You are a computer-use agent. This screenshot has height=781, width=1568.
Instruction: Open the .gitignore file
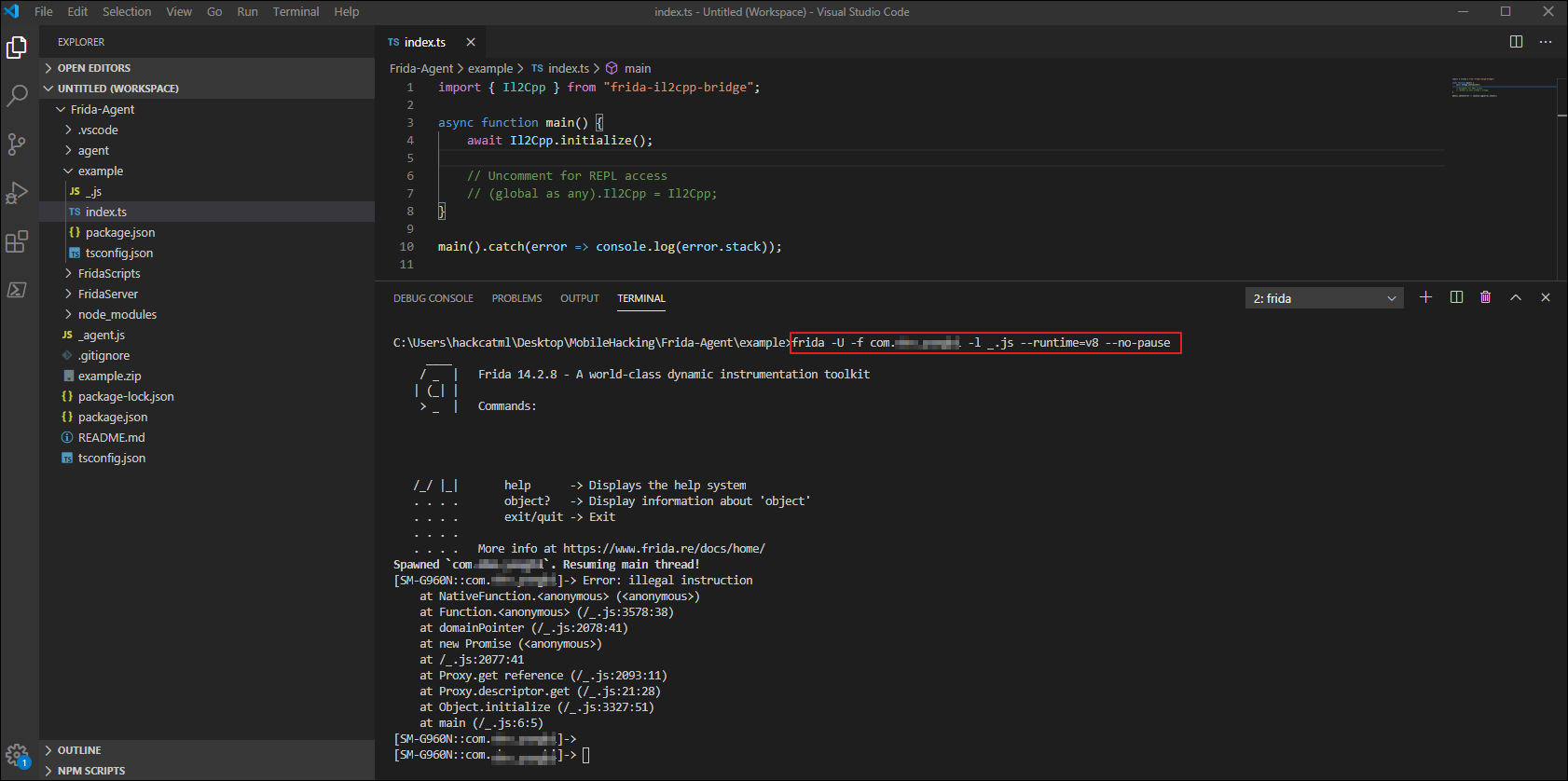pyautogui.click(x=207, y=355)
